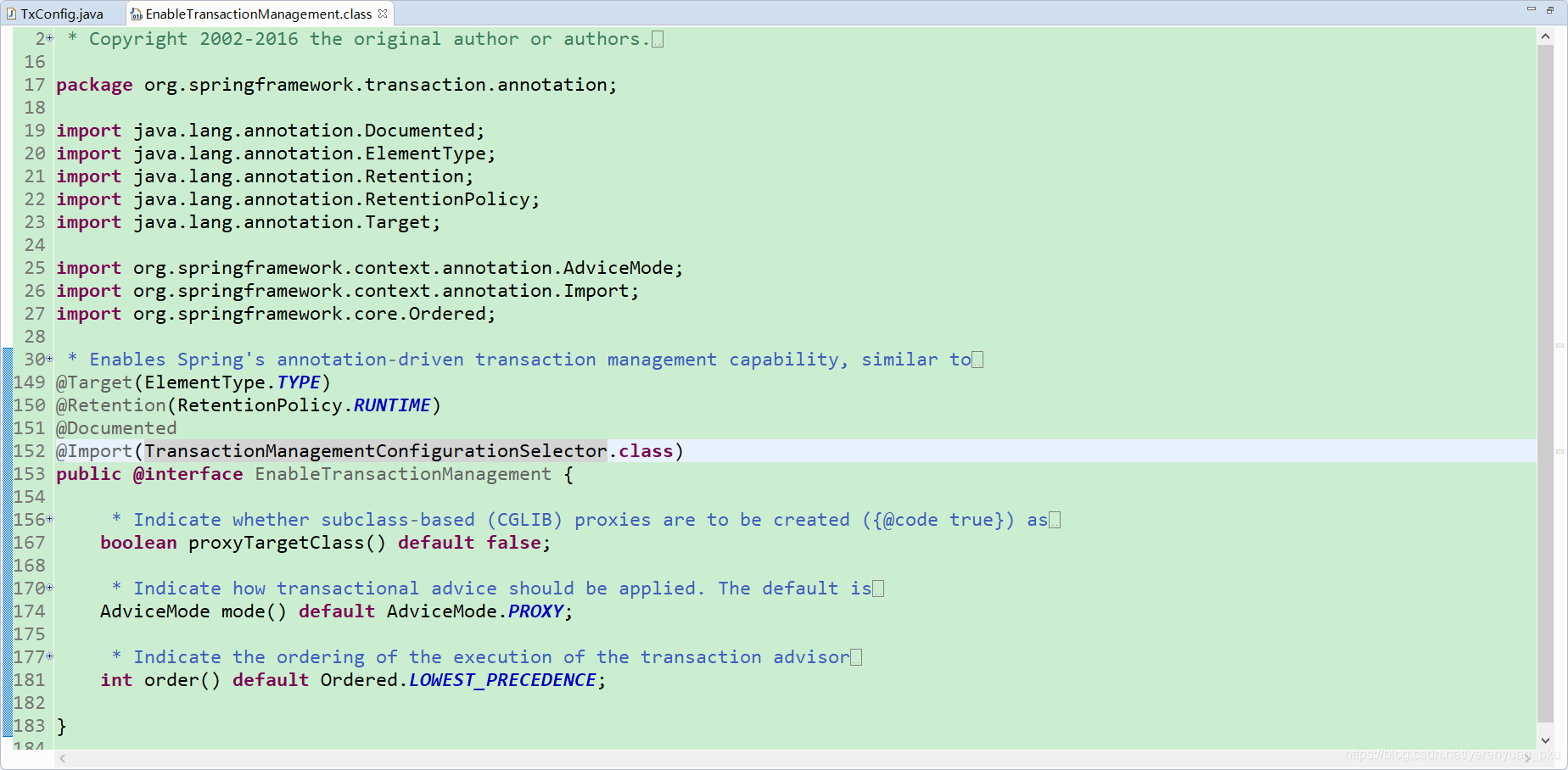
Task: Click the @Documented annotation
Action: 116,428
